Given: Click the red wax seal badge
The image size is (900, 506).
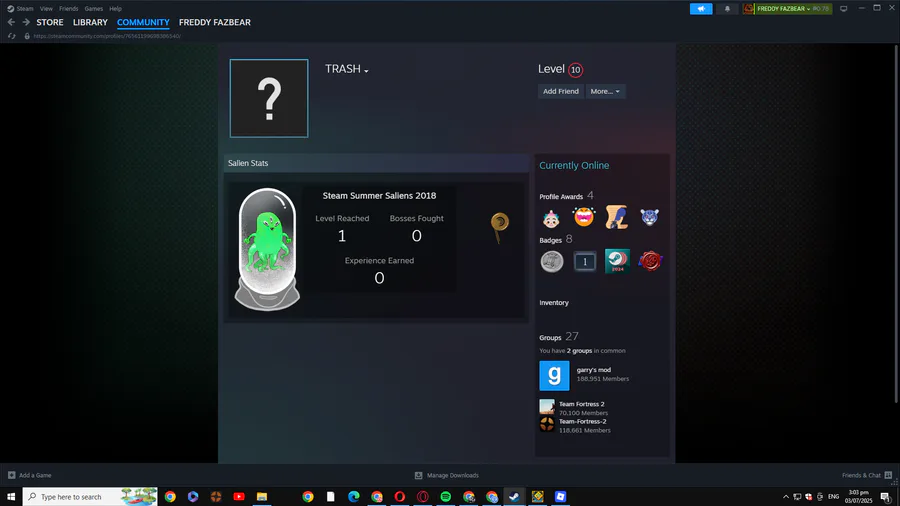Looking at the screenshot, I should pos(650,261).
